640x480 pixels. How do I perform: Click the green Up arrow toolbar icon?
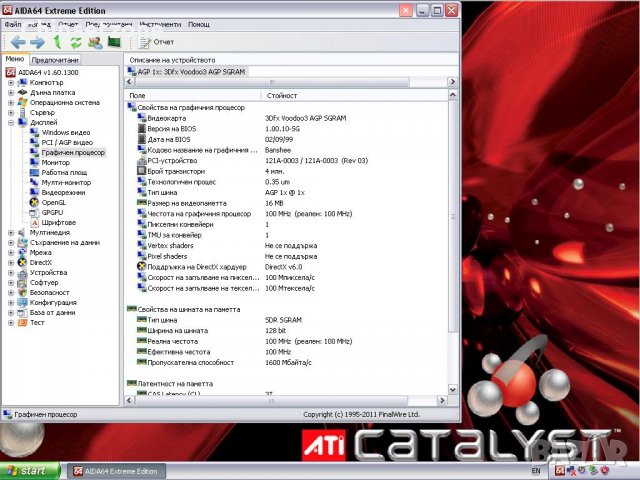58,42
